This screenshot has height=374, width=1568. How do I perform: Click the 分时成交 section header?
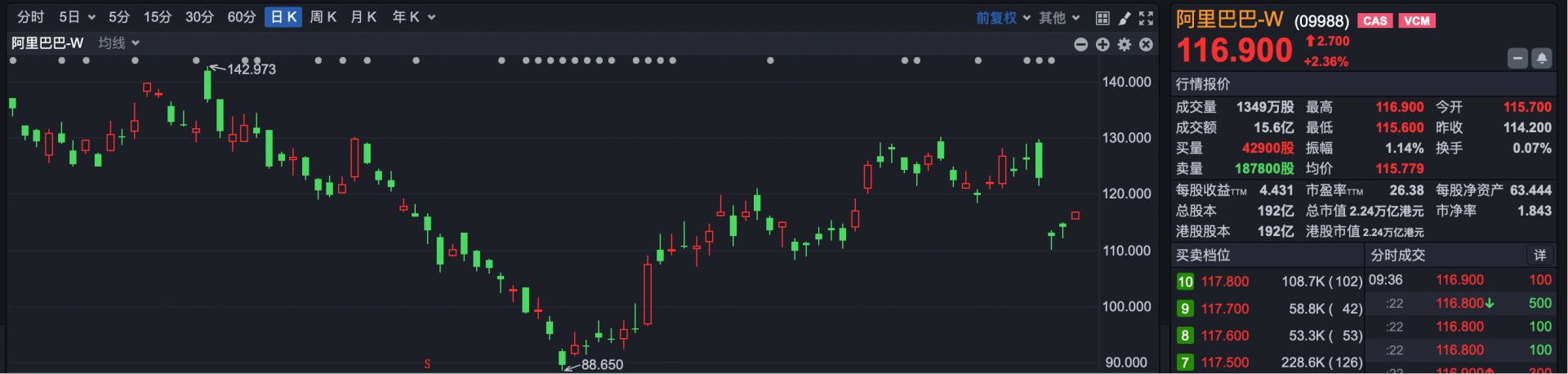[1397, 256]
